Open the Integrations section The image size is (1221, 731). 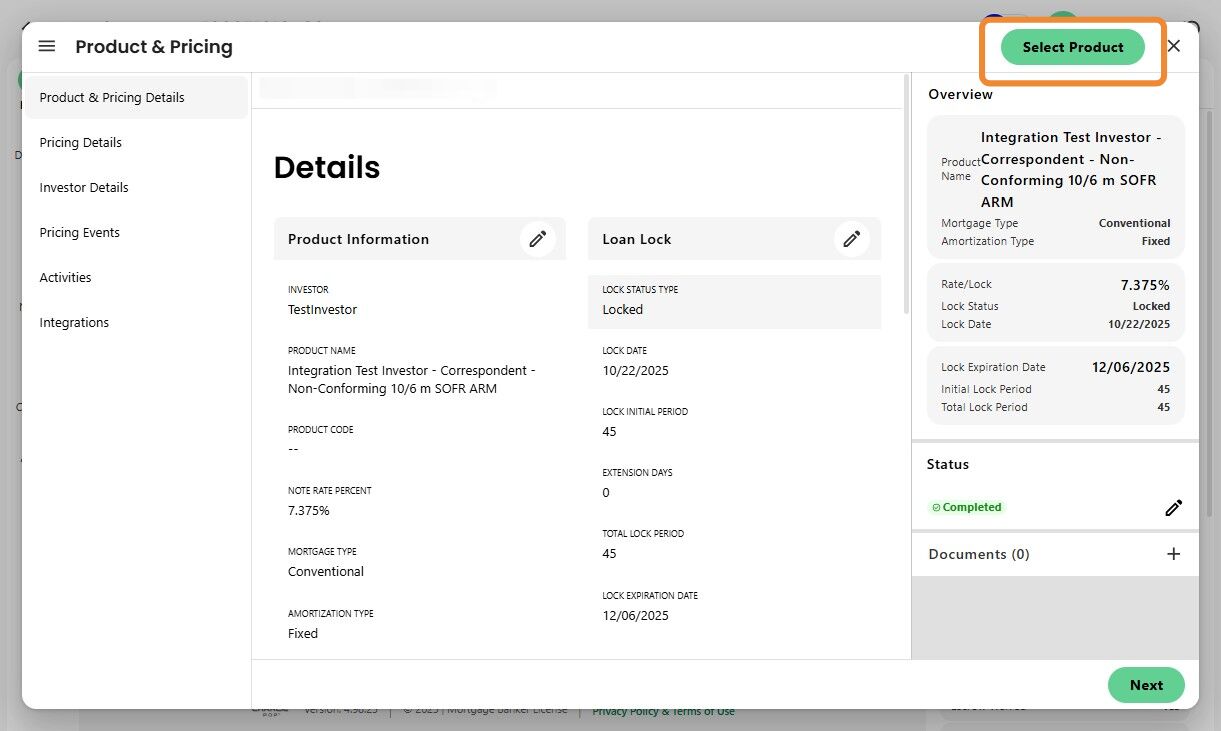(74, 323)
